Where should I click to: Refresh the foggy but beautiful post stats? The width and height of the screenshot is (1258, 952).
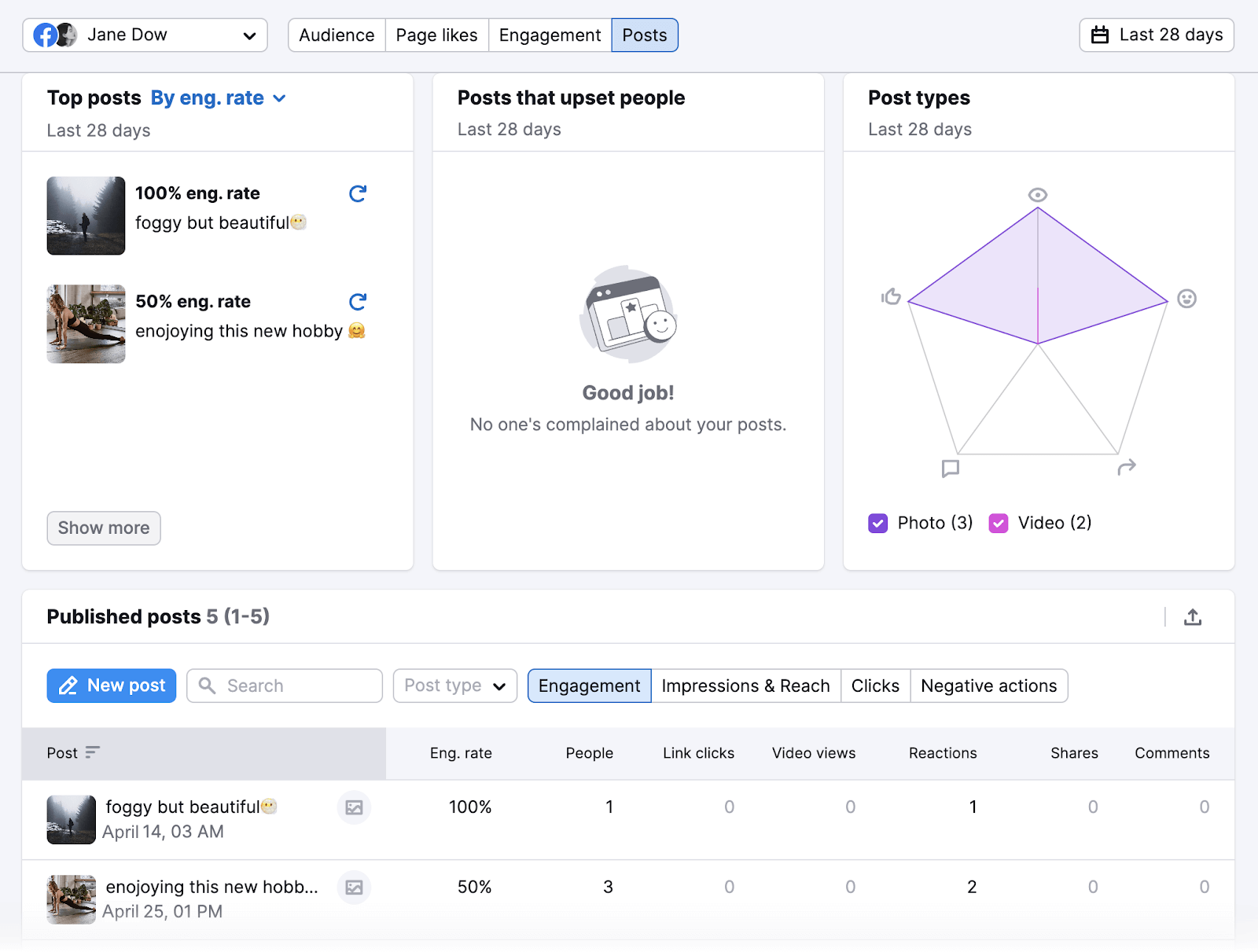(358, 193)
